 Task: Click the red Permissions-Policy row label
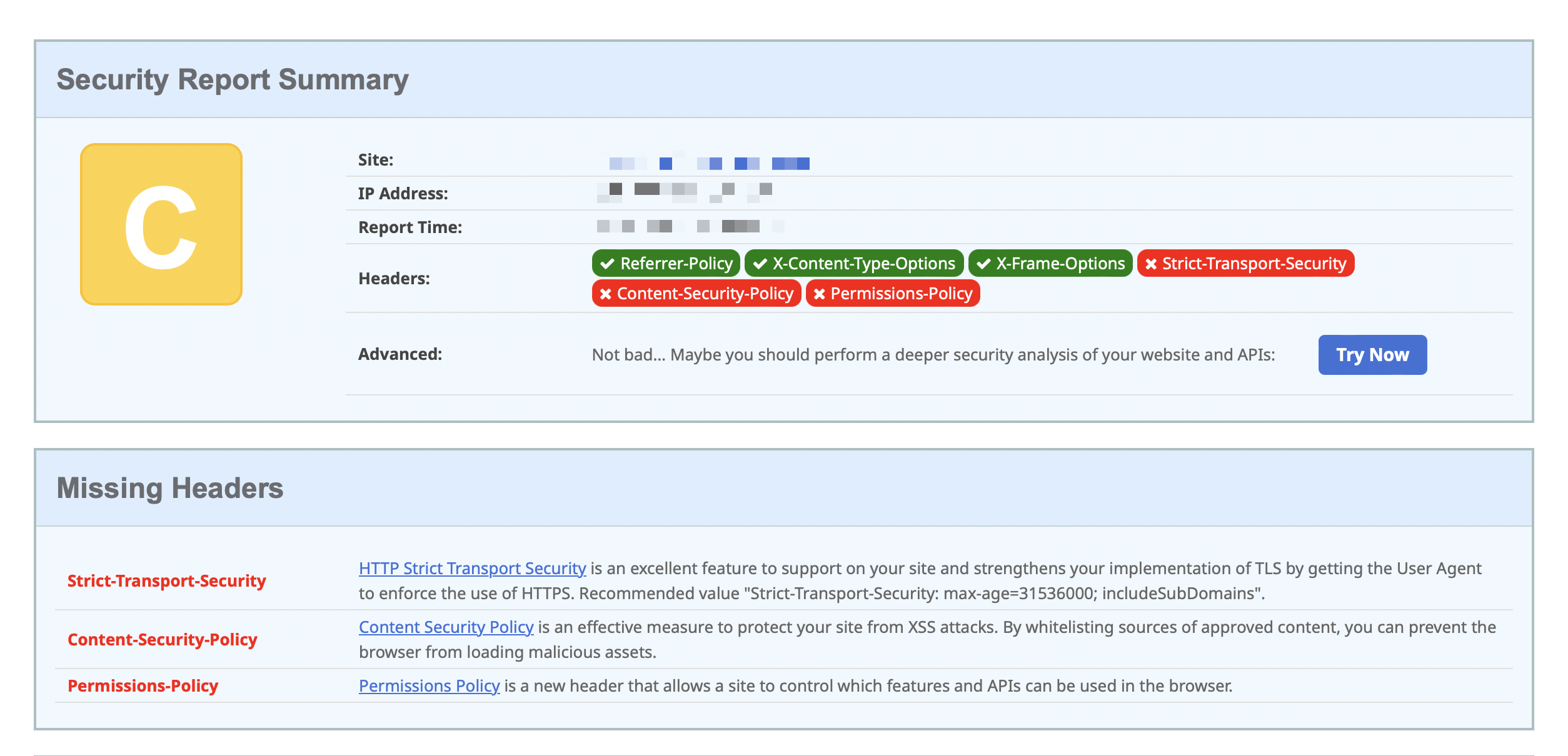point(143,686)
